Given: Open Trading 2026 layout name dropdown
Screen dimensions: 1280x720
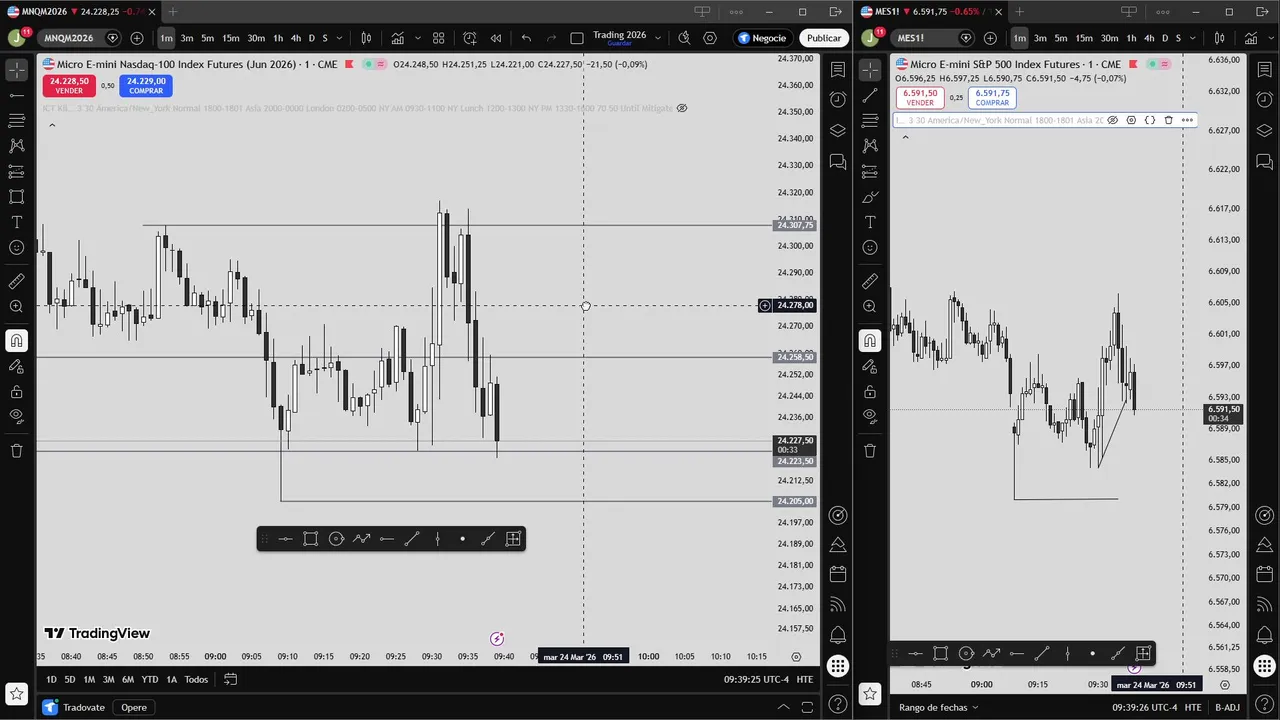Looking at the screenshot, I should point(619,38).
